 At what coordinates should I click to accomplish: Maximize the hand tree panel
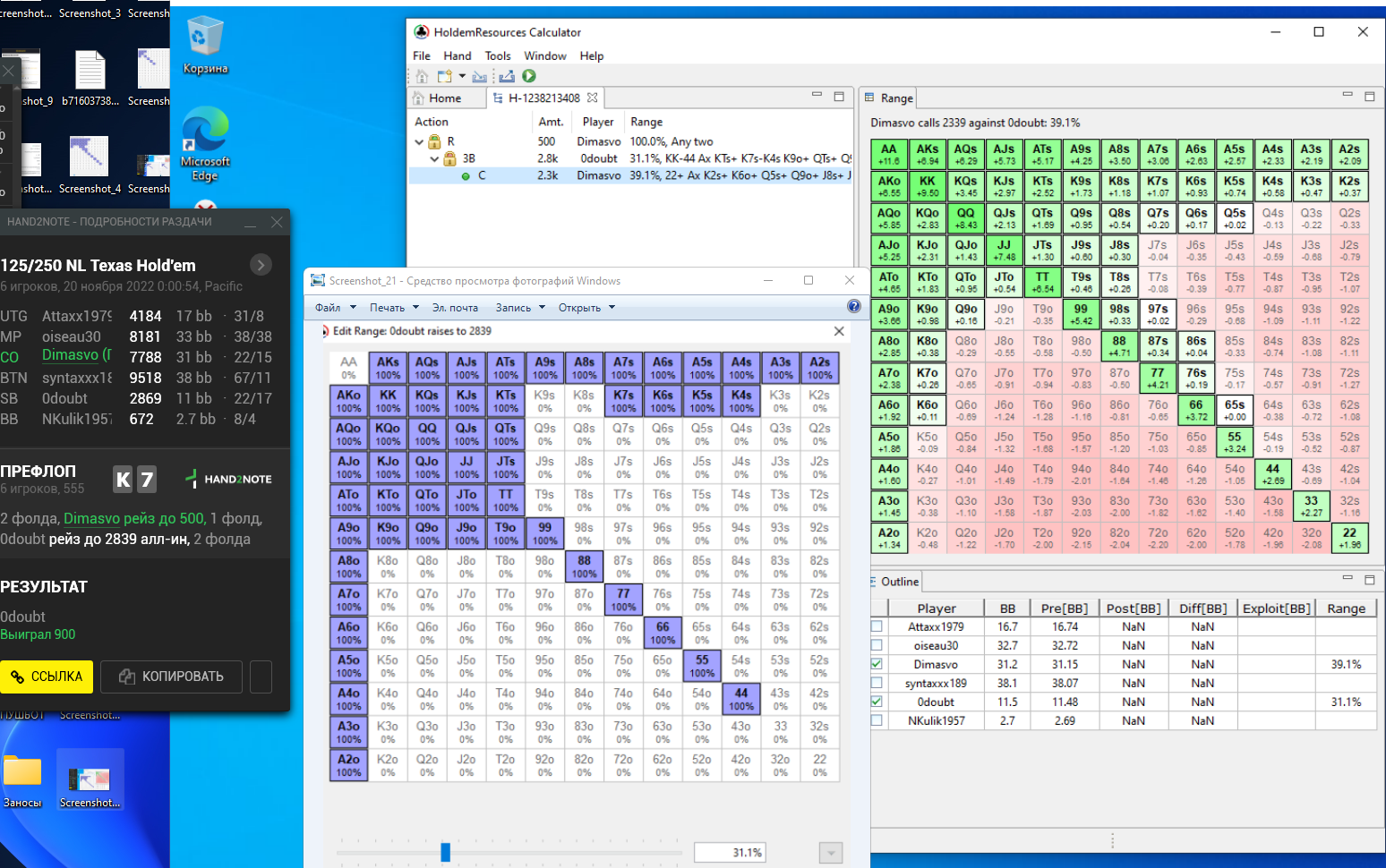tap(839, 96)
